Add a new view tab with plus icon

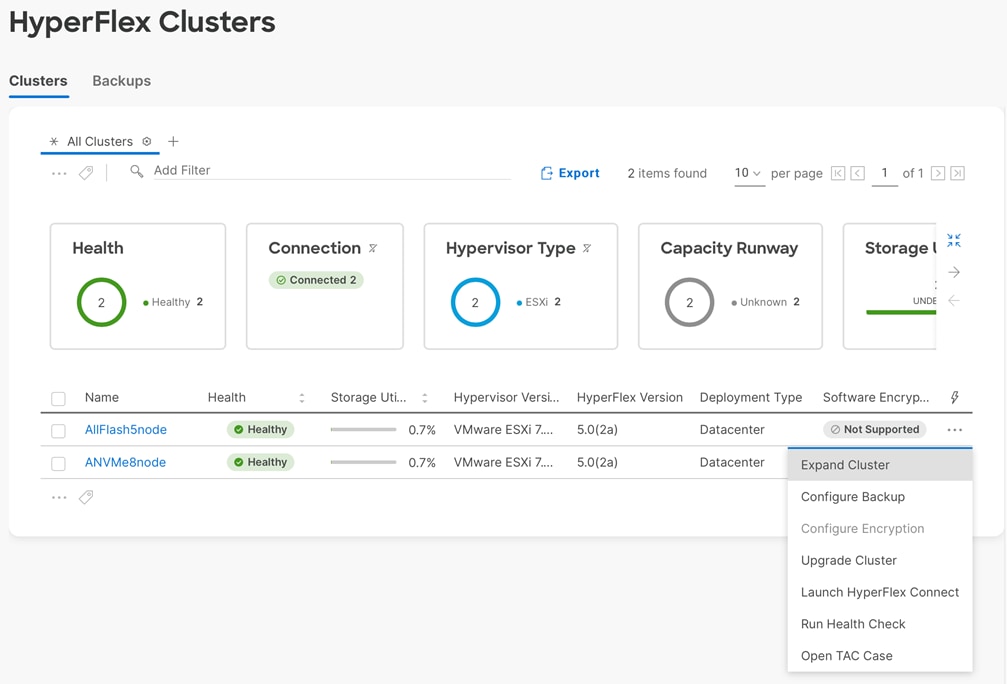(173, 141)
